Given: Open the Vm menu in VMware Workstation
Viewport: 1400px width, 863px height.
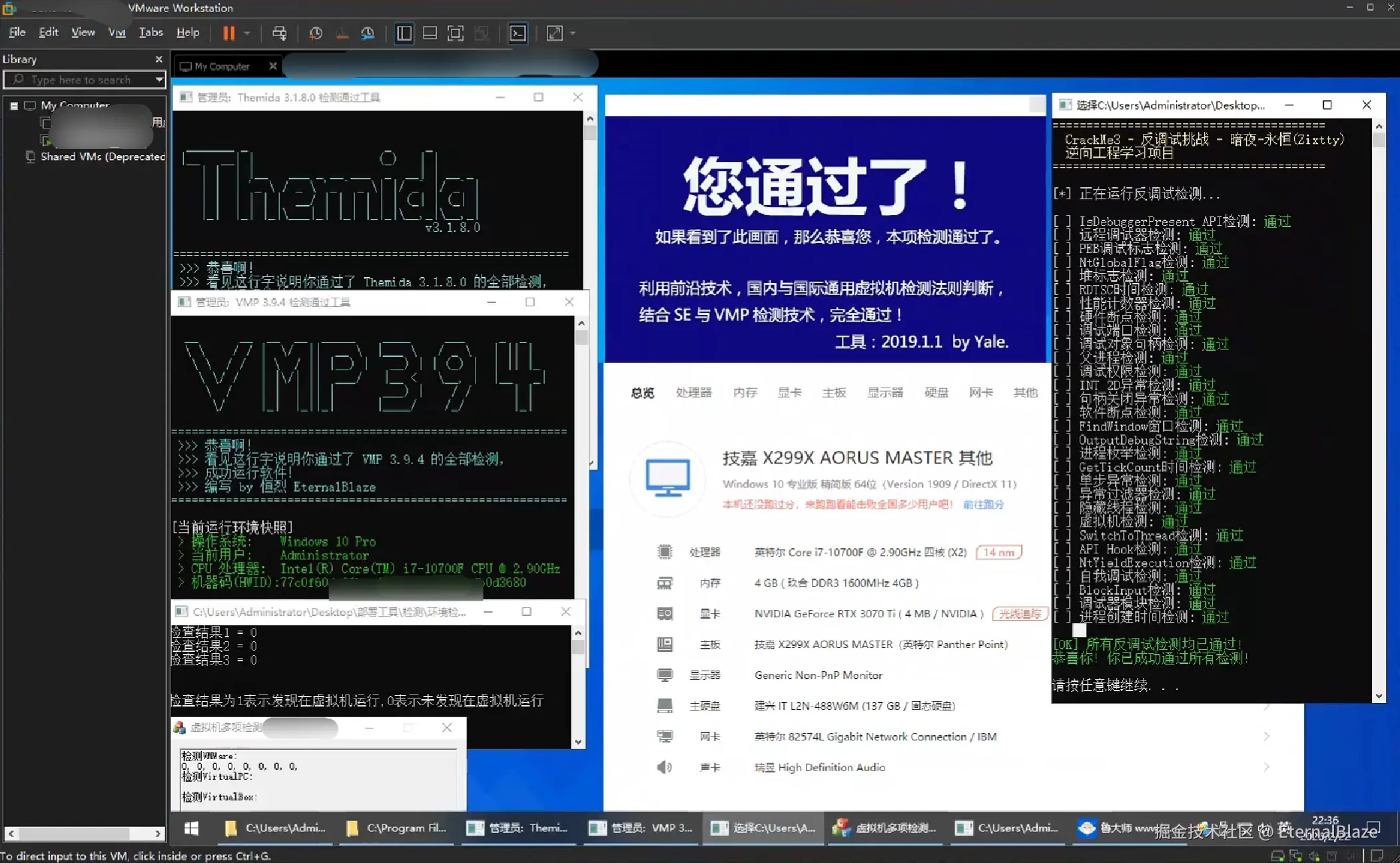Looking at the screenshot, I should [x=117, y=31].
